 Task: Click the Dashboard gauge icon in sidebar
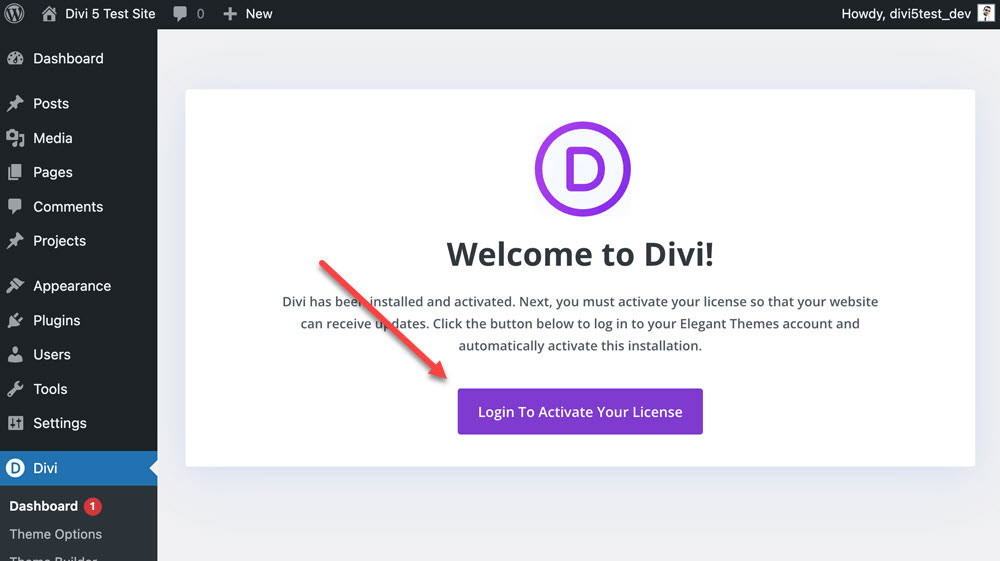pyautogui.click(x=15, y=59)
